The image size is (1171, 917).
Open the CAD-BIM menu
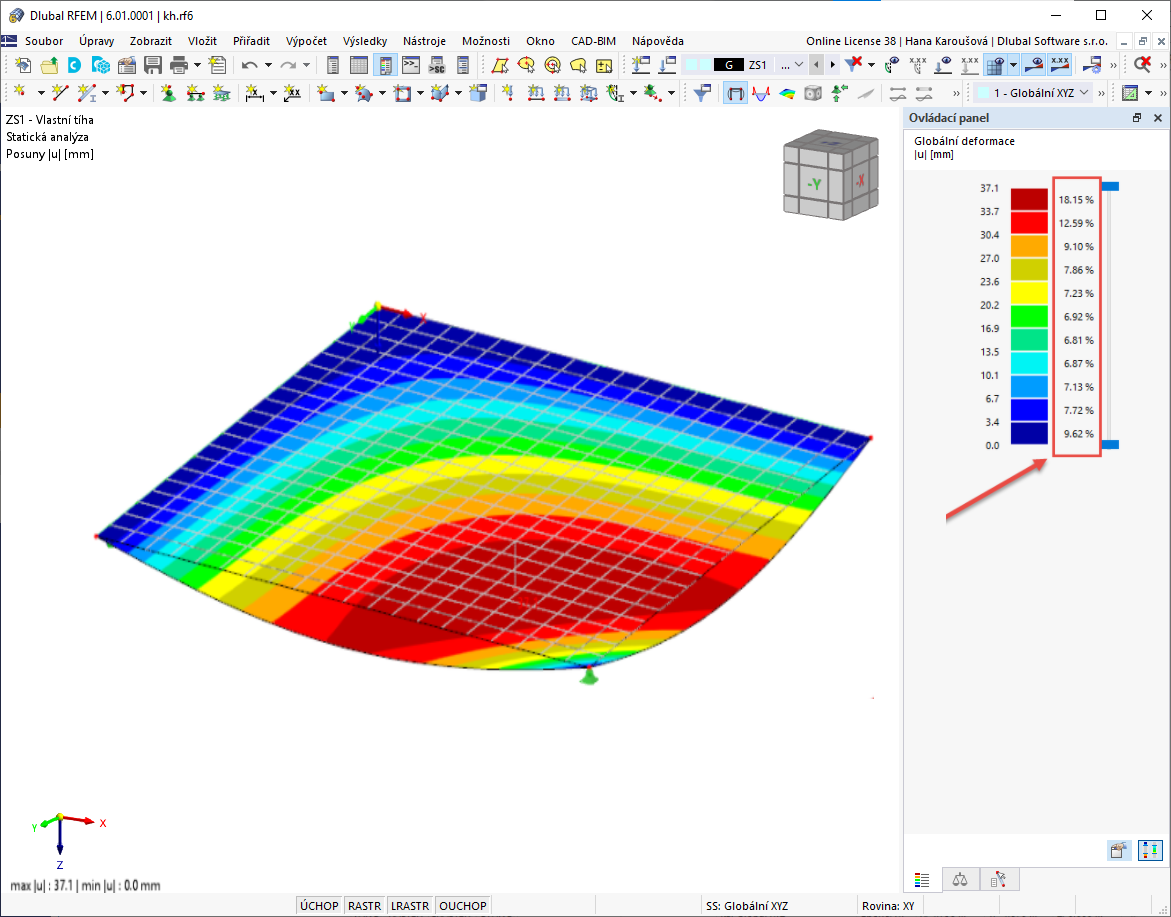[594, 41]
